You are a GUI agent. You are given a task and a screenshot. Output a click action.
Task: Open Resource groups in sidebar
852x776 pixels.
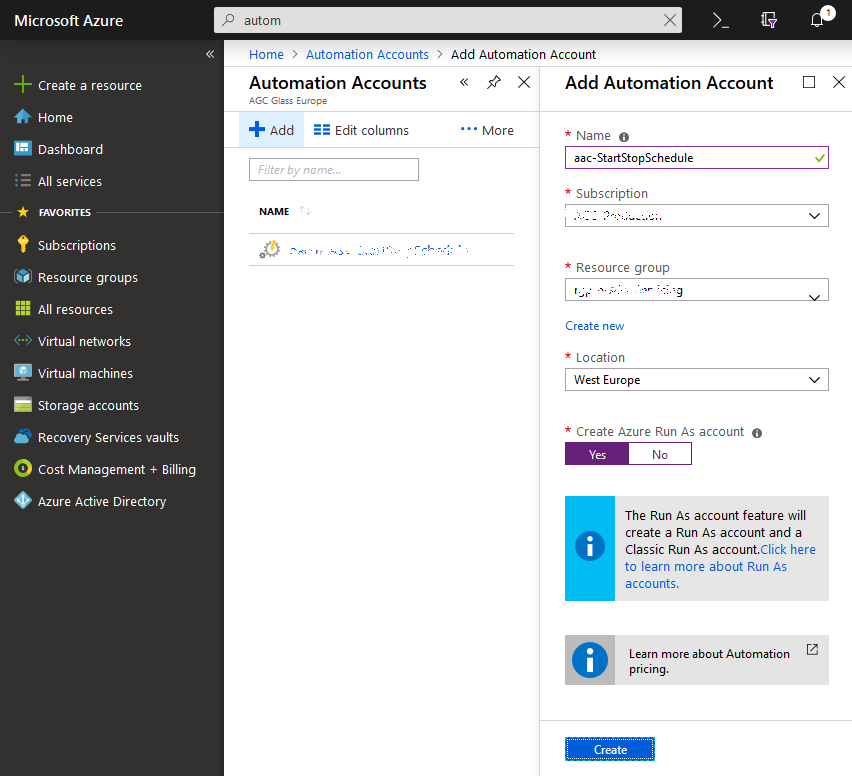click(87, 277)
